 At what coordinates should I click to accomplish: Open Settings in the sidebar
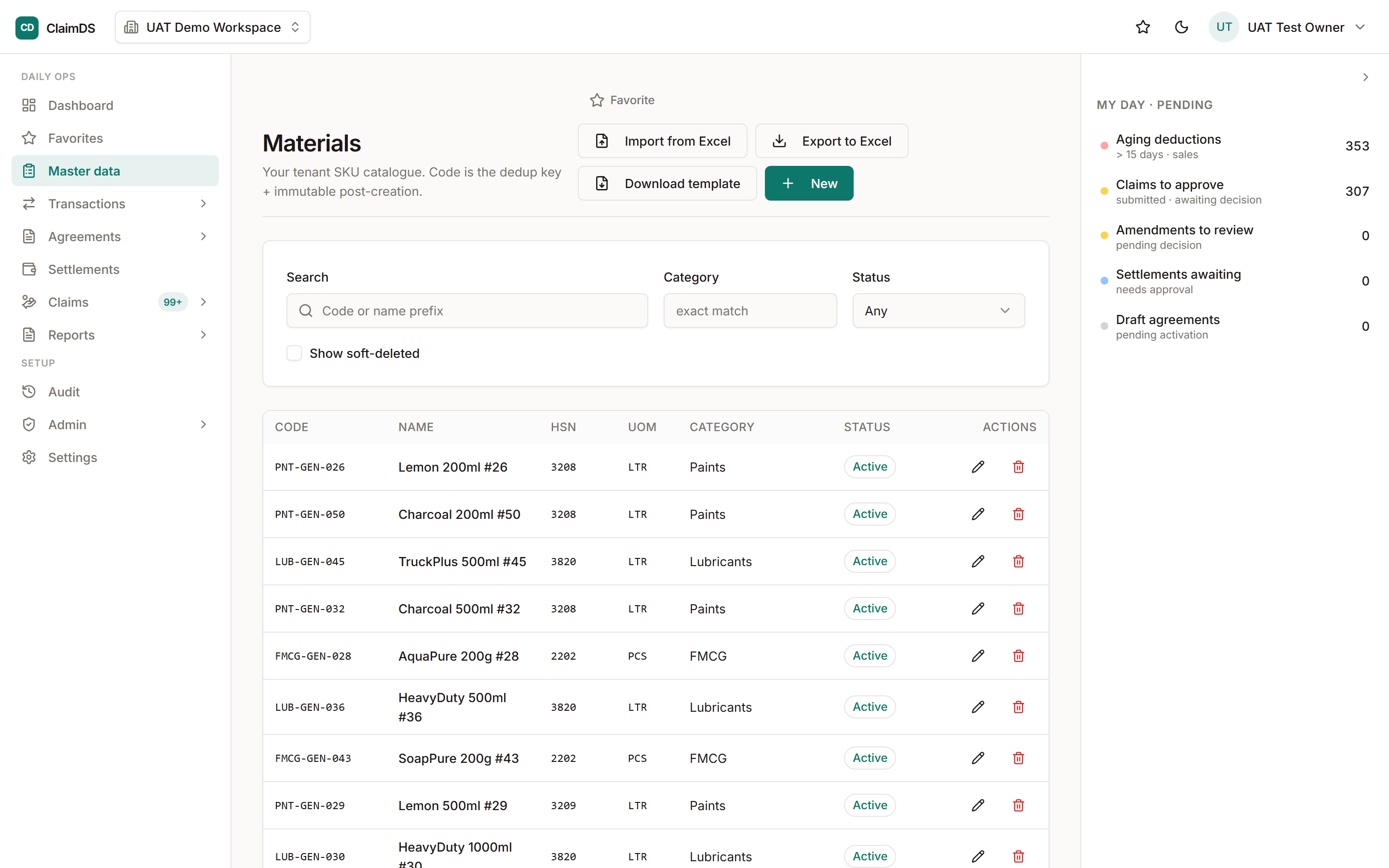[x=115, y=458]
